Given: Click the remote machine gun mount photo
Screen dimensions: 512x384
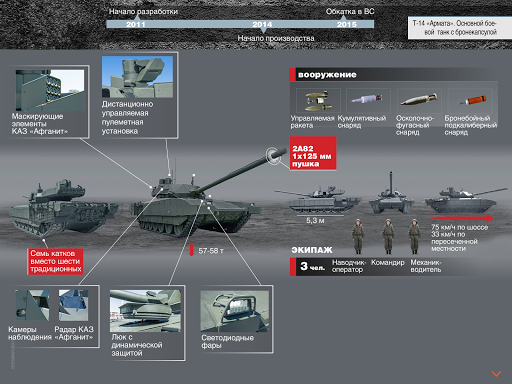Looking at the screenshot, I should pyautogui.click(x=137, y=77).
